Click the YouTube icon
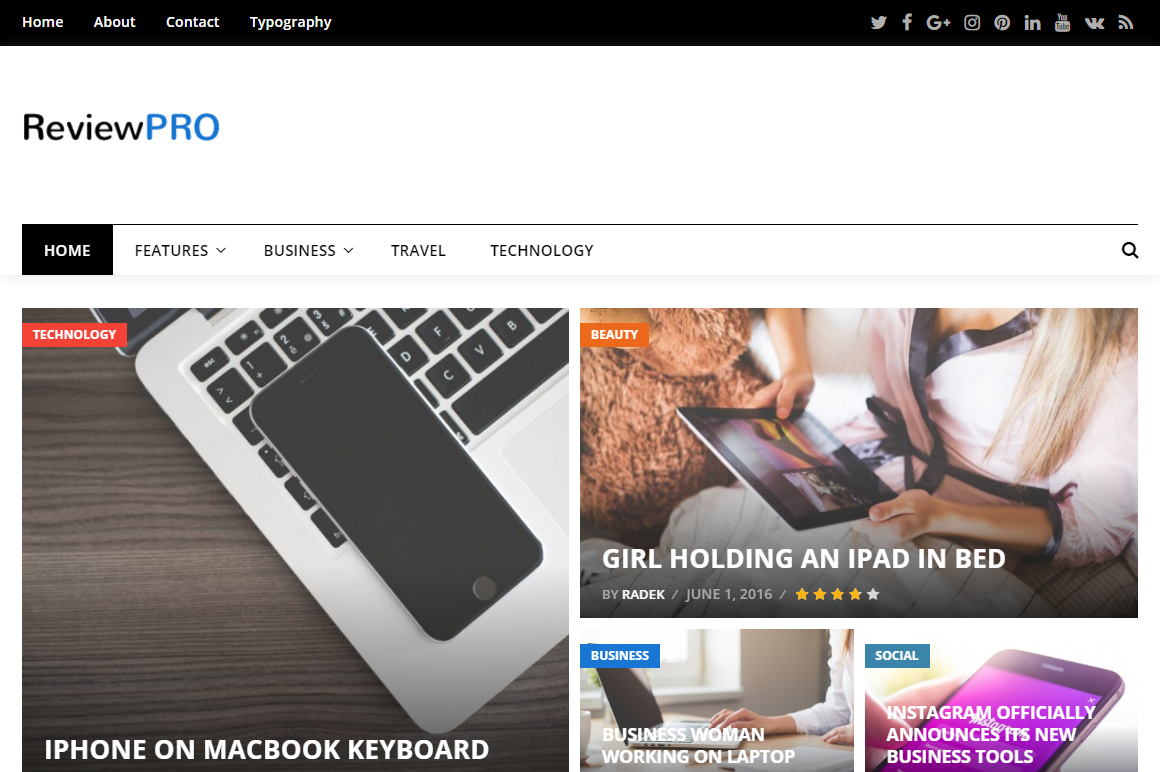Image resolution: width=1160 pixels, height=772 pixels. coord(1062,22)
